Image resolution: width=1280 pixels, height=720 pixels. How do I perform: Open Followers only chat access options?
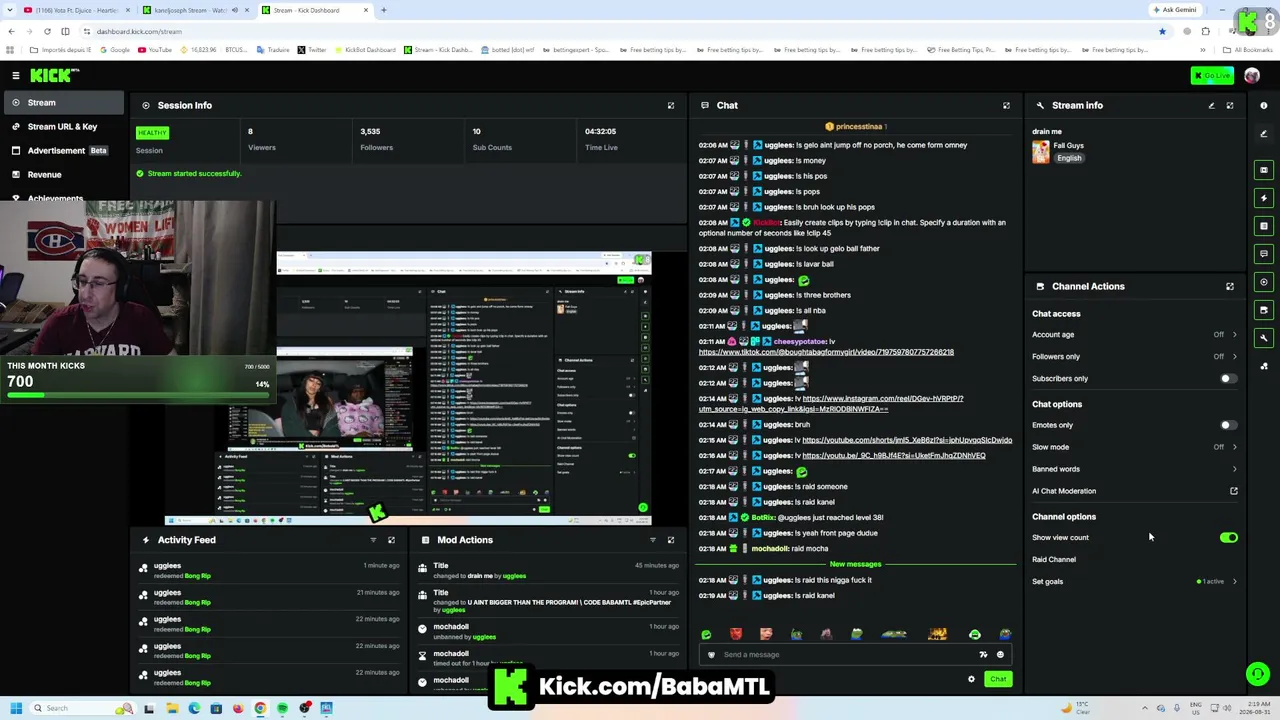[1135, 357]
